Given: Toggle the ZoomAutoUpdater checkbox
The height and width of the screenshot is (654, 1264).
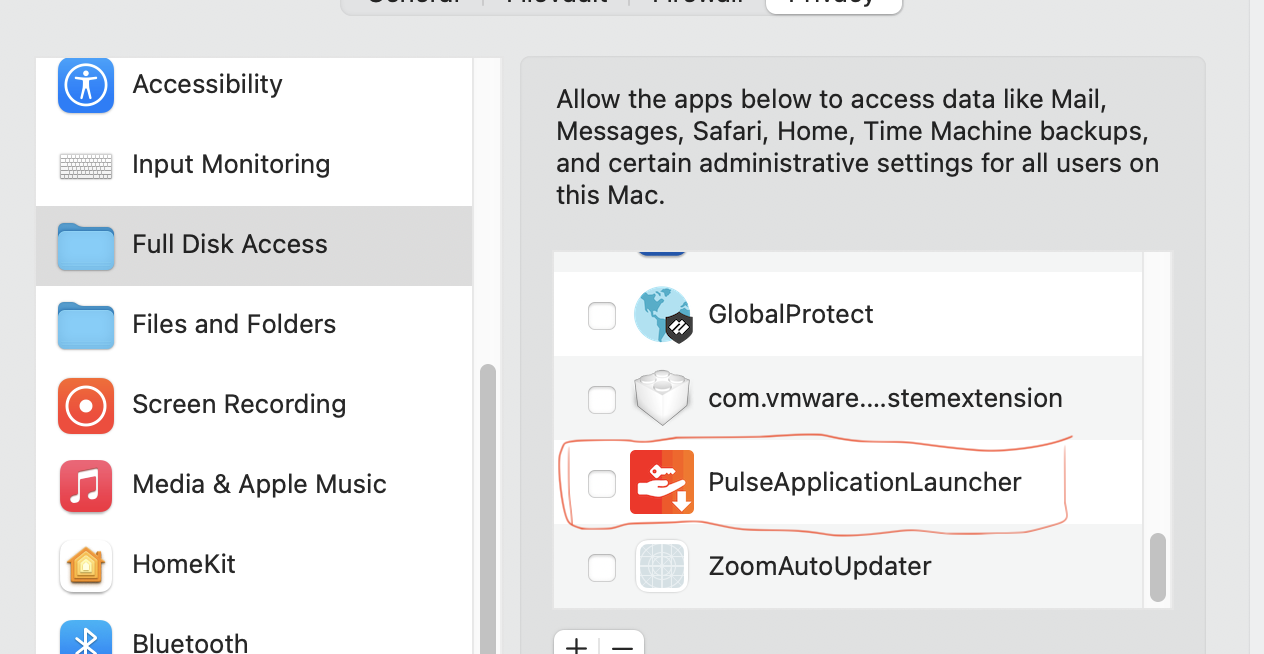Looking at the screenshot, I should [x=602, y=567].
